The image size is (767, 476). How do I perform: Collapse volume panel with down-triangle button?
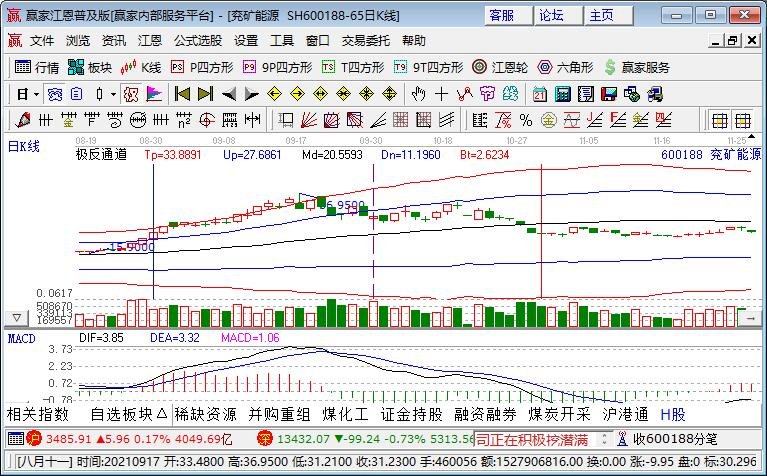point(17,318)
